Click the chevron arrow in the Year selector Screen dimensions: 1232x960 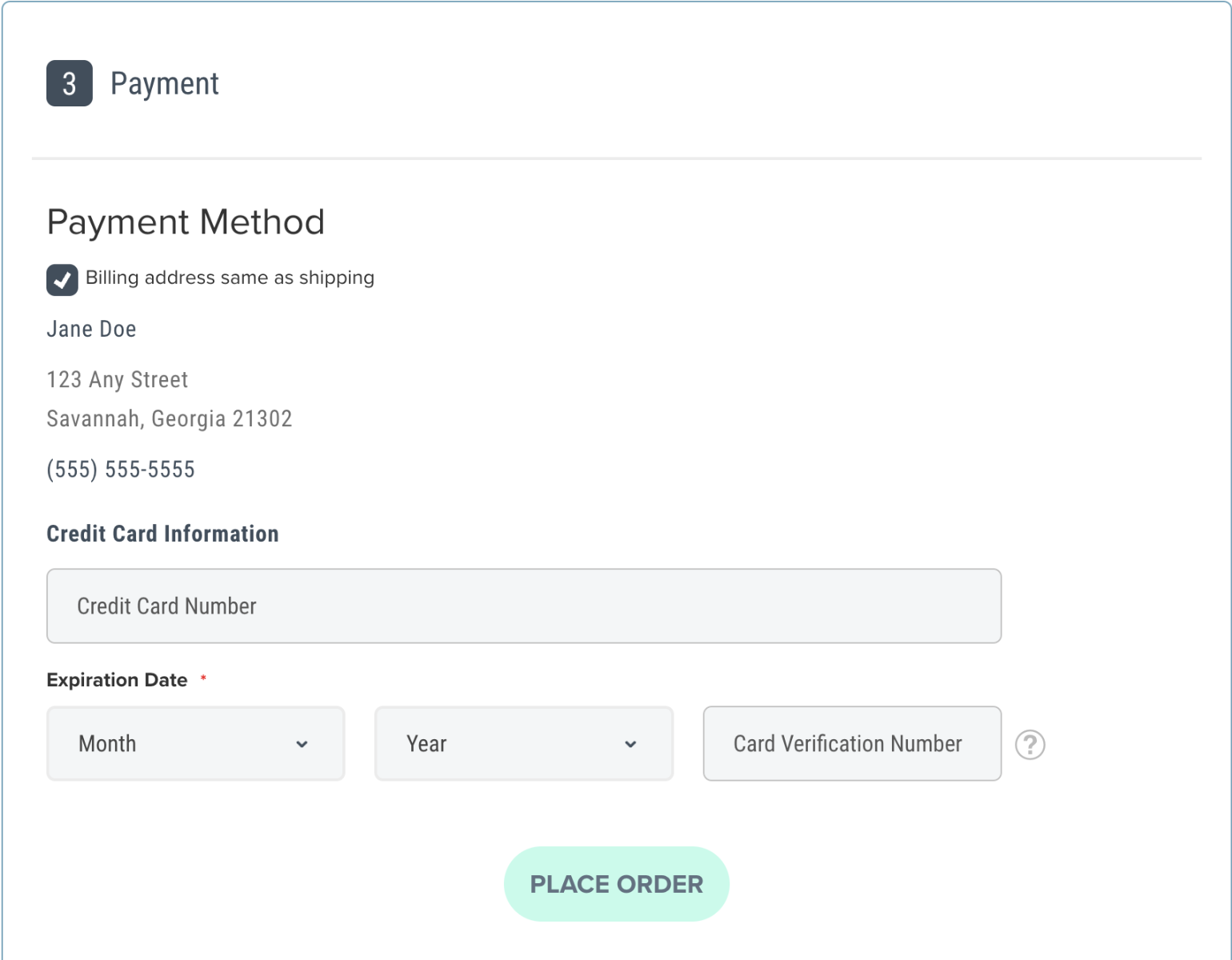click(x=630, y=745)
